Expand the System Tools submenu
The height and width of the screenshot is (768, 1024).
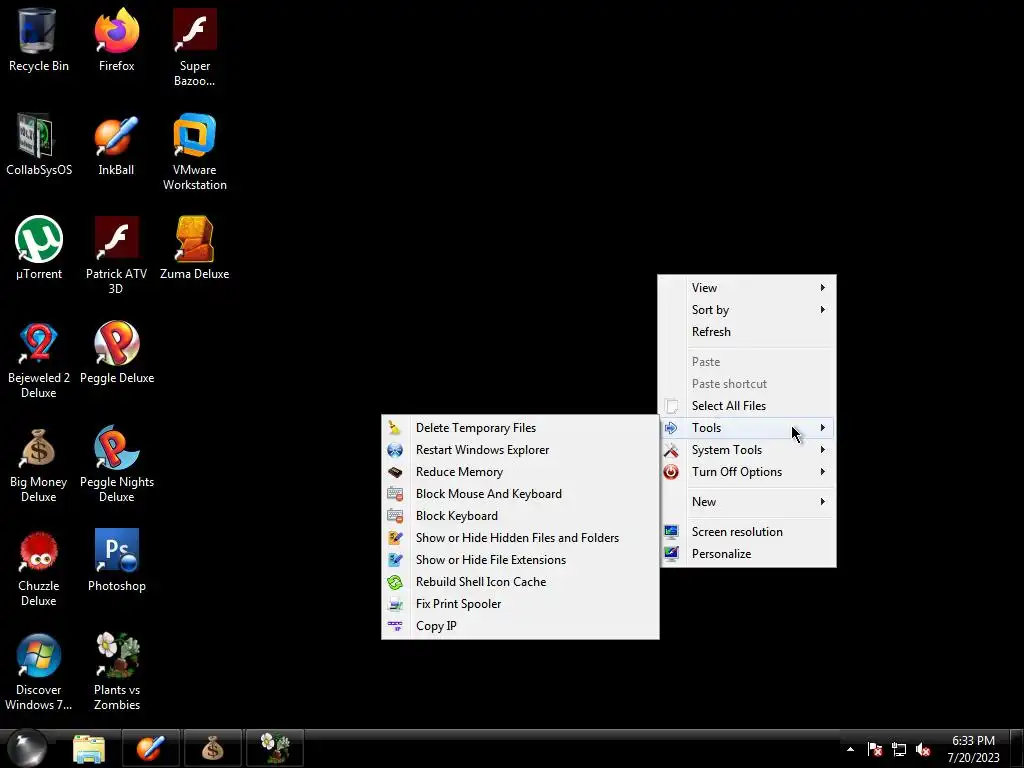click(x=747, y=450)
